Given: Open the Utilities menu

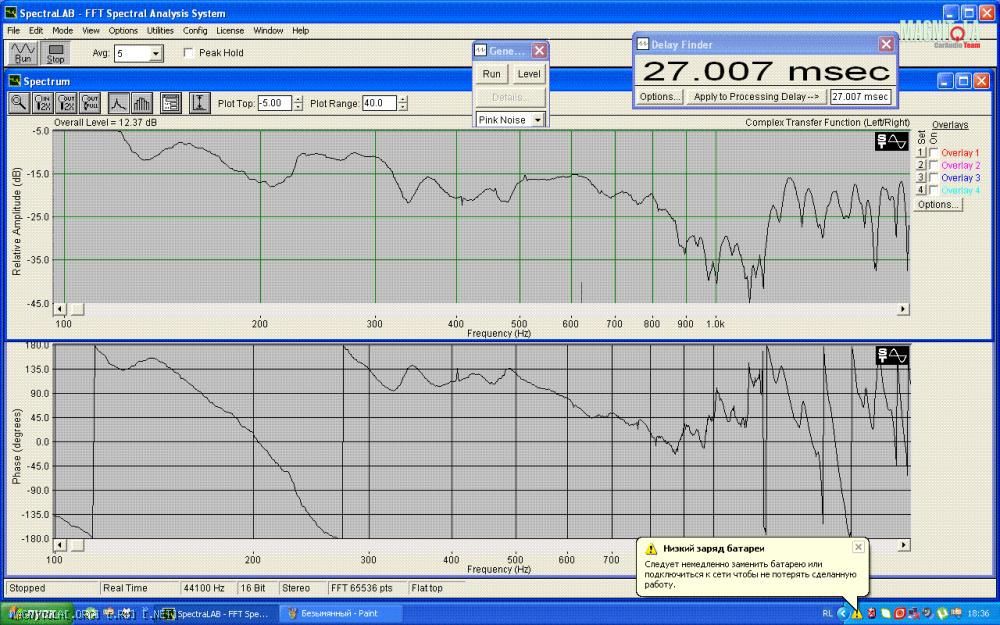Looking at the screenshot, I should [x=160, y=31].
